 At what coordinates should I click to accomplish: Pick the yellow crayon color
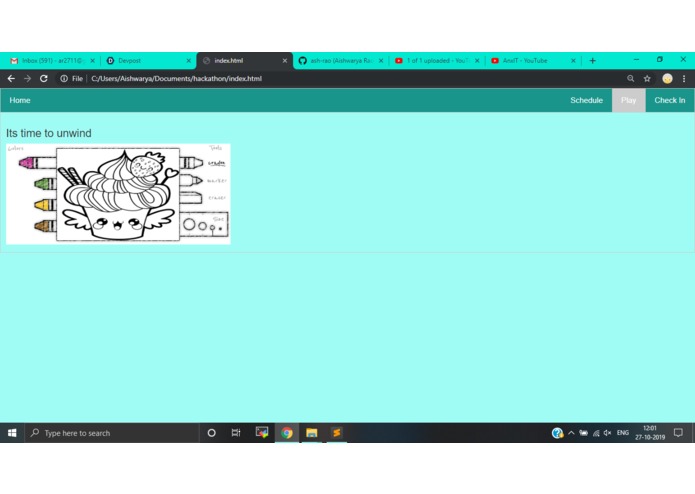[45, 205]
